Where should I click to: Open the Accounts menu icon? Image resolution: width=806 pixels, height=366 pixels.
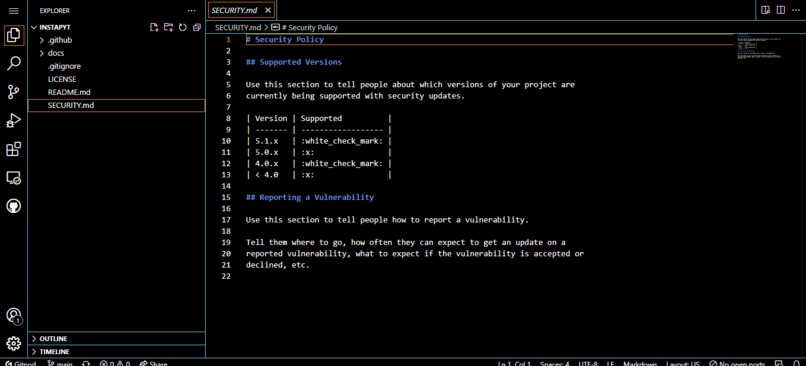[14, 316]
